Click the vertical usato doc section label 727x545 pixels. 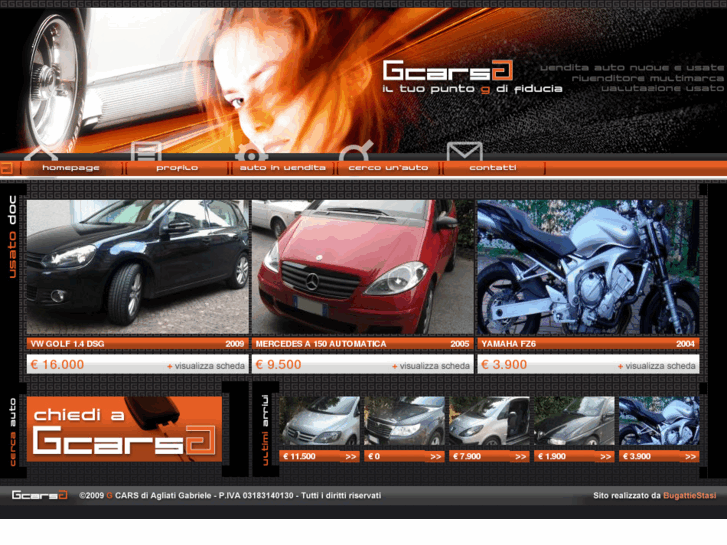[x=12, y=237]
